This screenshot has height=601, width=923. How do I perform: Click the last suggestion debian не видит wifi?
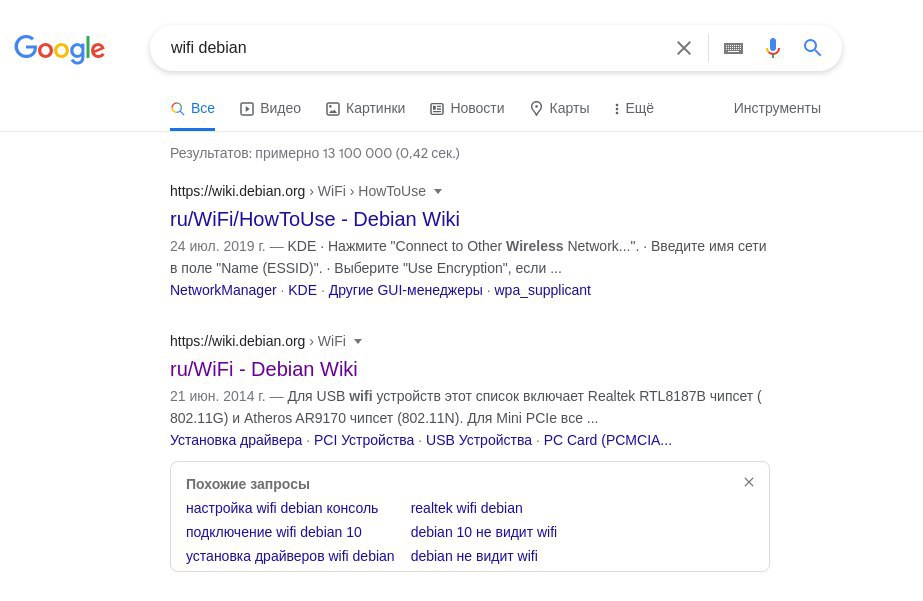coord(474,556)
